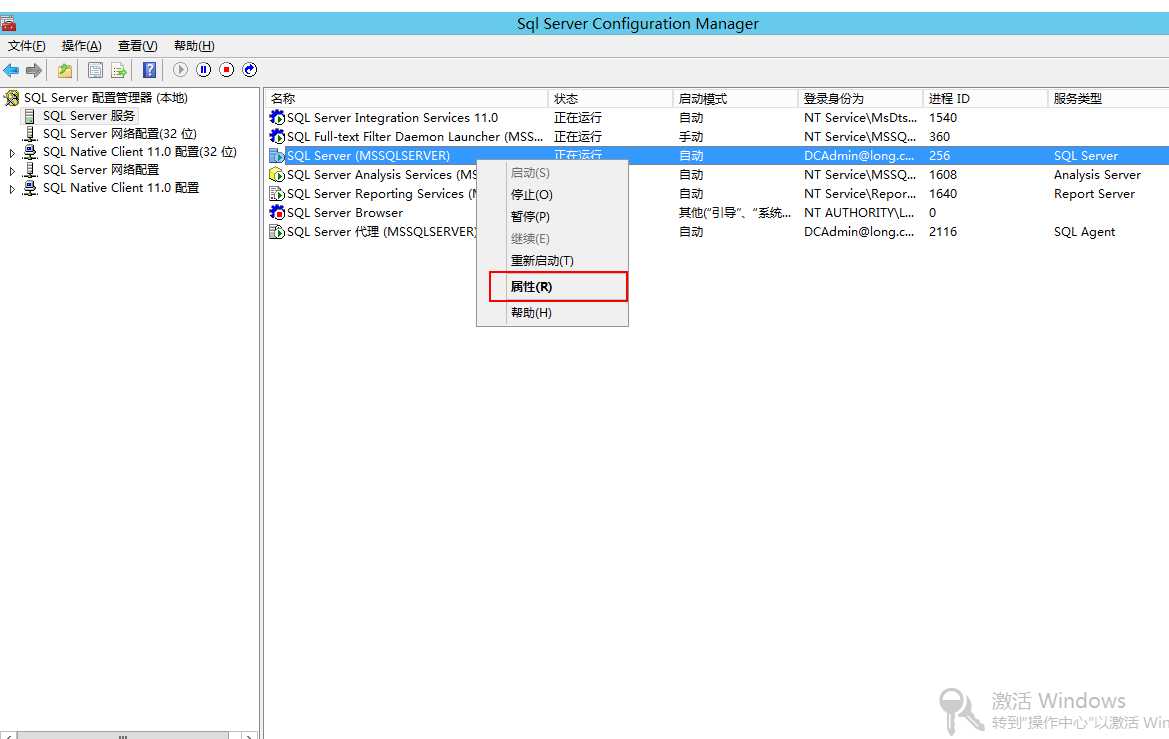Viewport: 1169px width, 739px height.
Task: Expand the SQL Native Client 11.0 配置 node
Action: pos(12,189)
